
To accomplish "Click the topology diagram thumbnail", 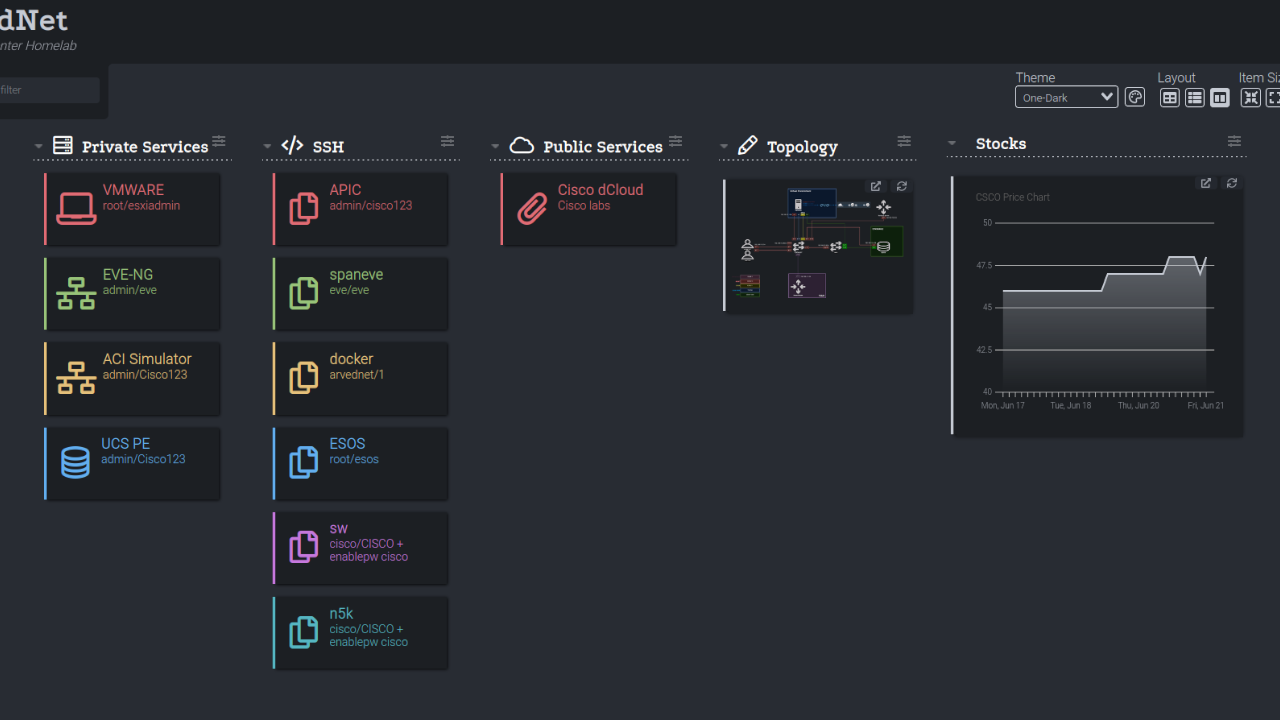I will (818, 245).
